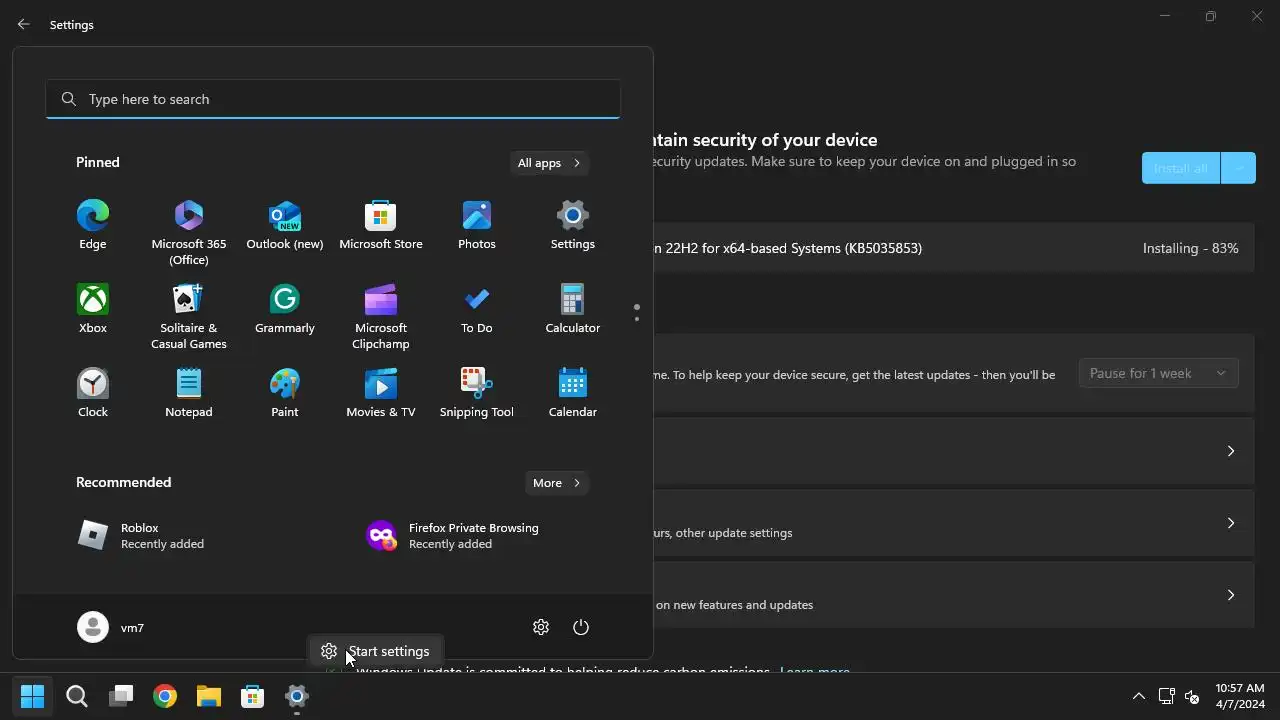This screenshot has width=1280, height=720.
Task: Switch to Settings window via taskbar icon
Action: (x=297, y=696)
